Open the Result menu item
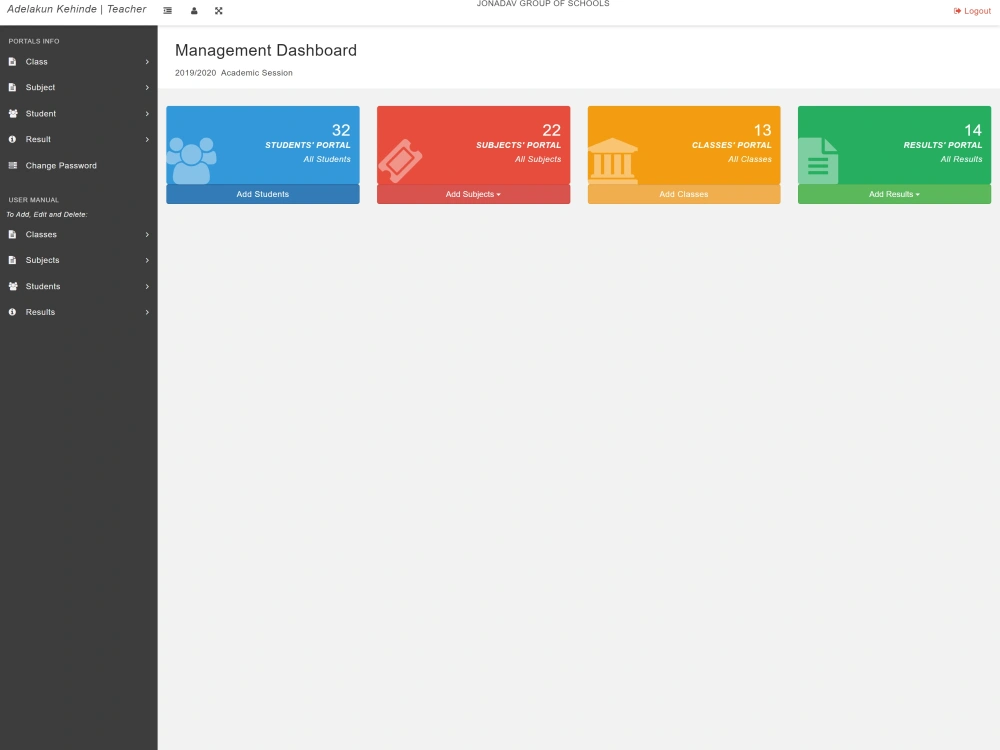This screenshot has width=1000, height=750. pyautogui.click(x=78, y=139)
